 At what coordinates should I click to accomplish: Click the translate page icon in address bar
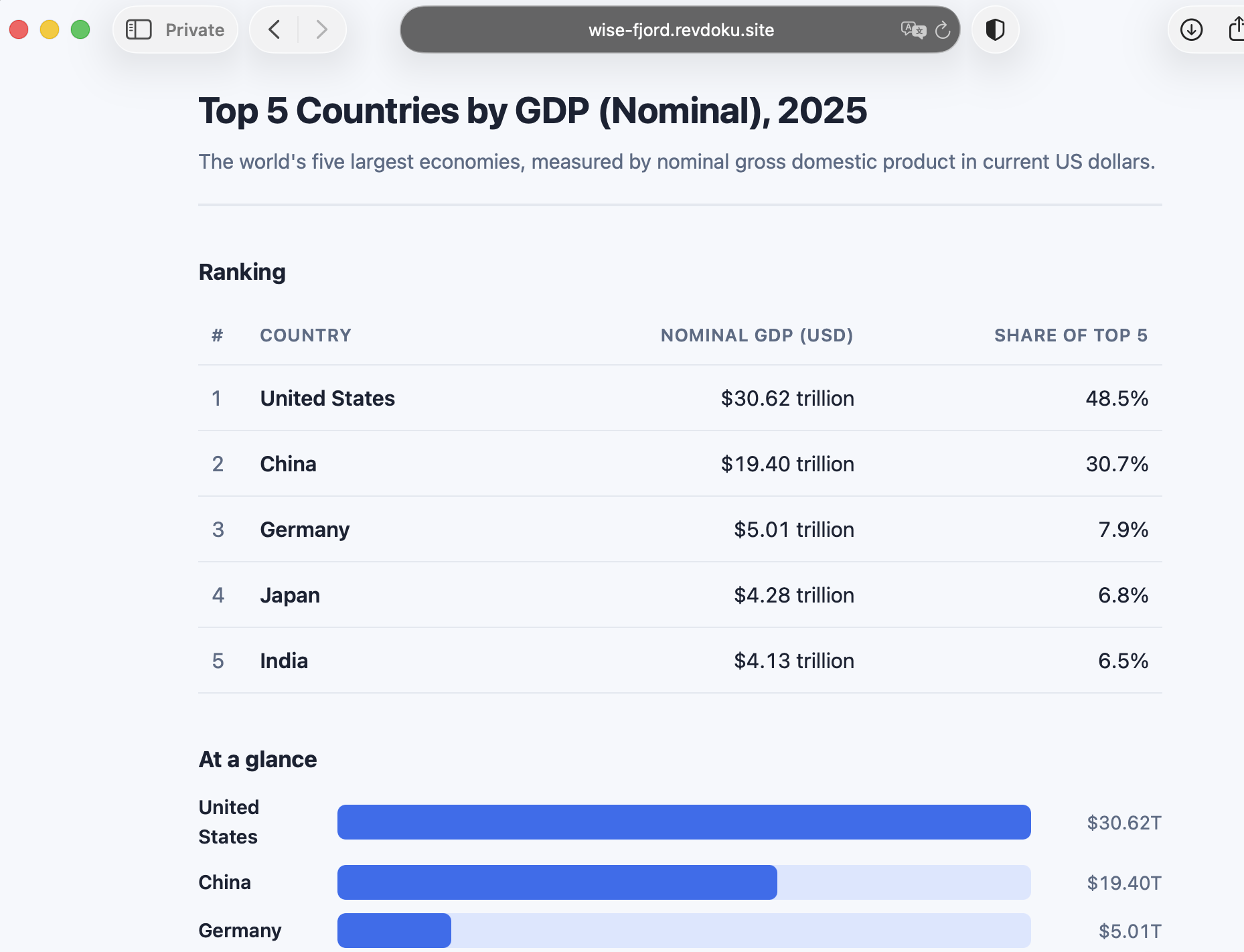tap(913, 29)
